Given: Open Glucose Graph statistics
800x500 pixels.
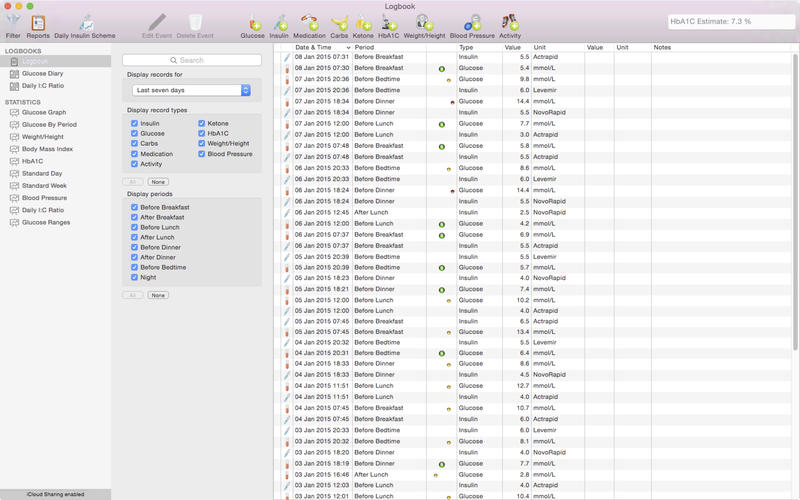Looking at the screenshot, I should pos(43,112).
